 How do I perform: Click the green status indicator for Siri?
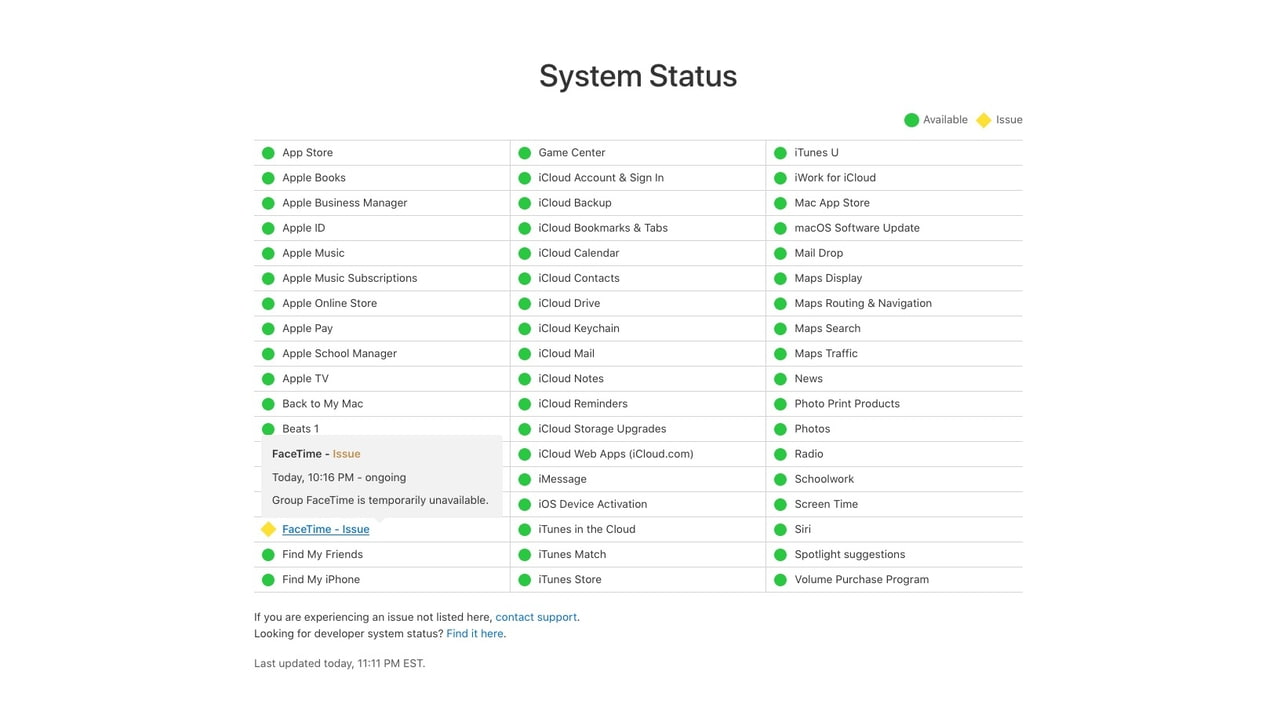[780, 529]
